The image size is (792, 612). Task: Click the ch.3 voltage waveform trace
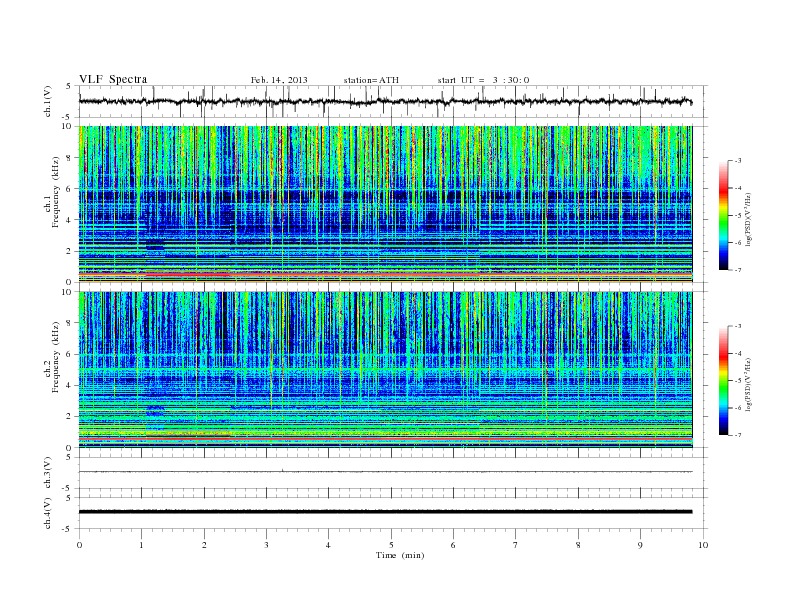click(385, 472)
